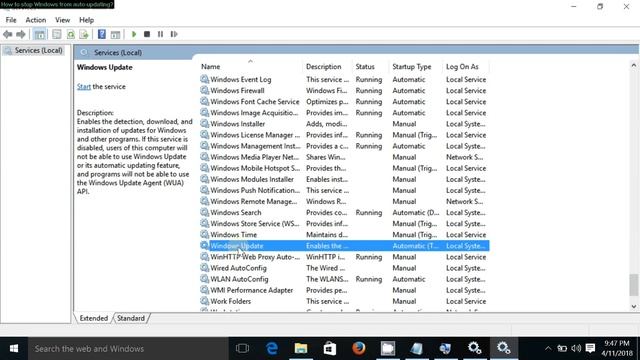Click the Refresh toolbar icon
This screenshot has height=360, width=640.
pos(71,34)
